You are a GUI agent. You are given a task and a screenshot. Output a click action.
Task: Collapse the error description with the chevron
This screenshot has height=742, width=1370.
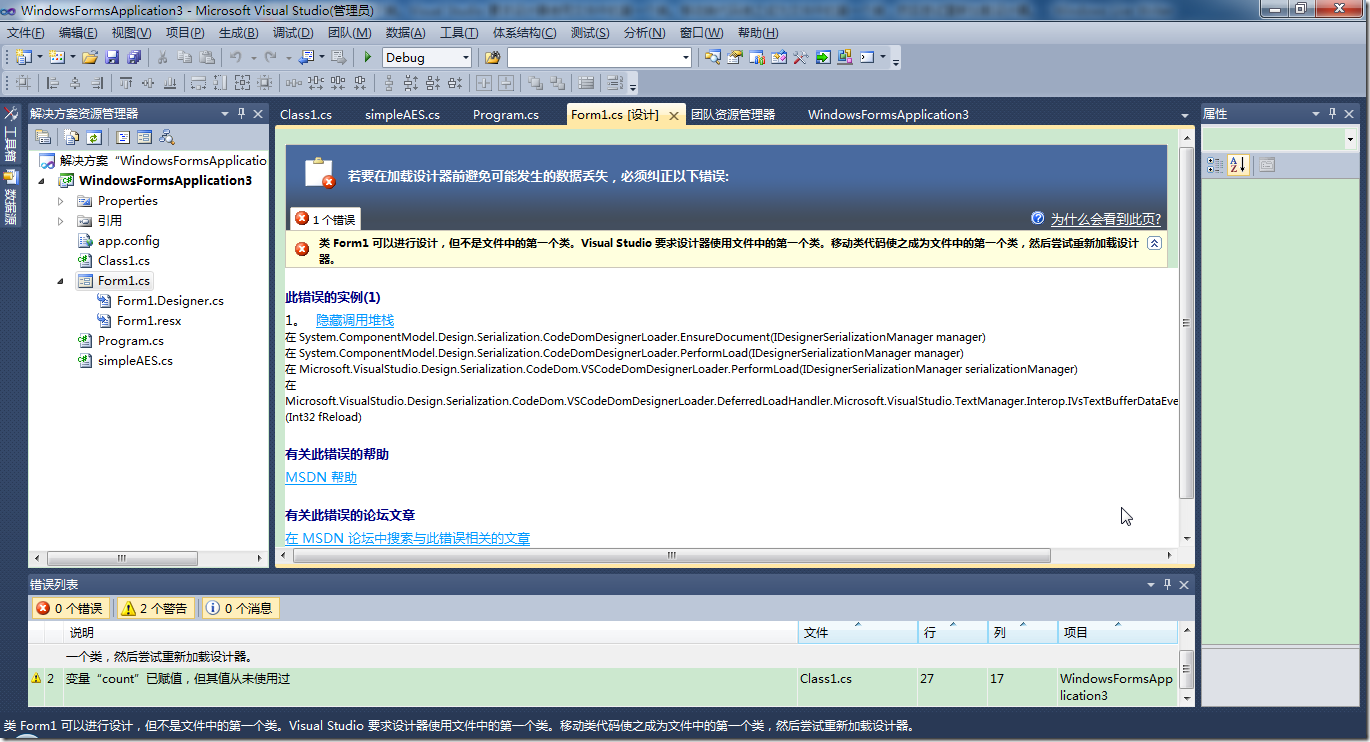tap(1154, 243)
